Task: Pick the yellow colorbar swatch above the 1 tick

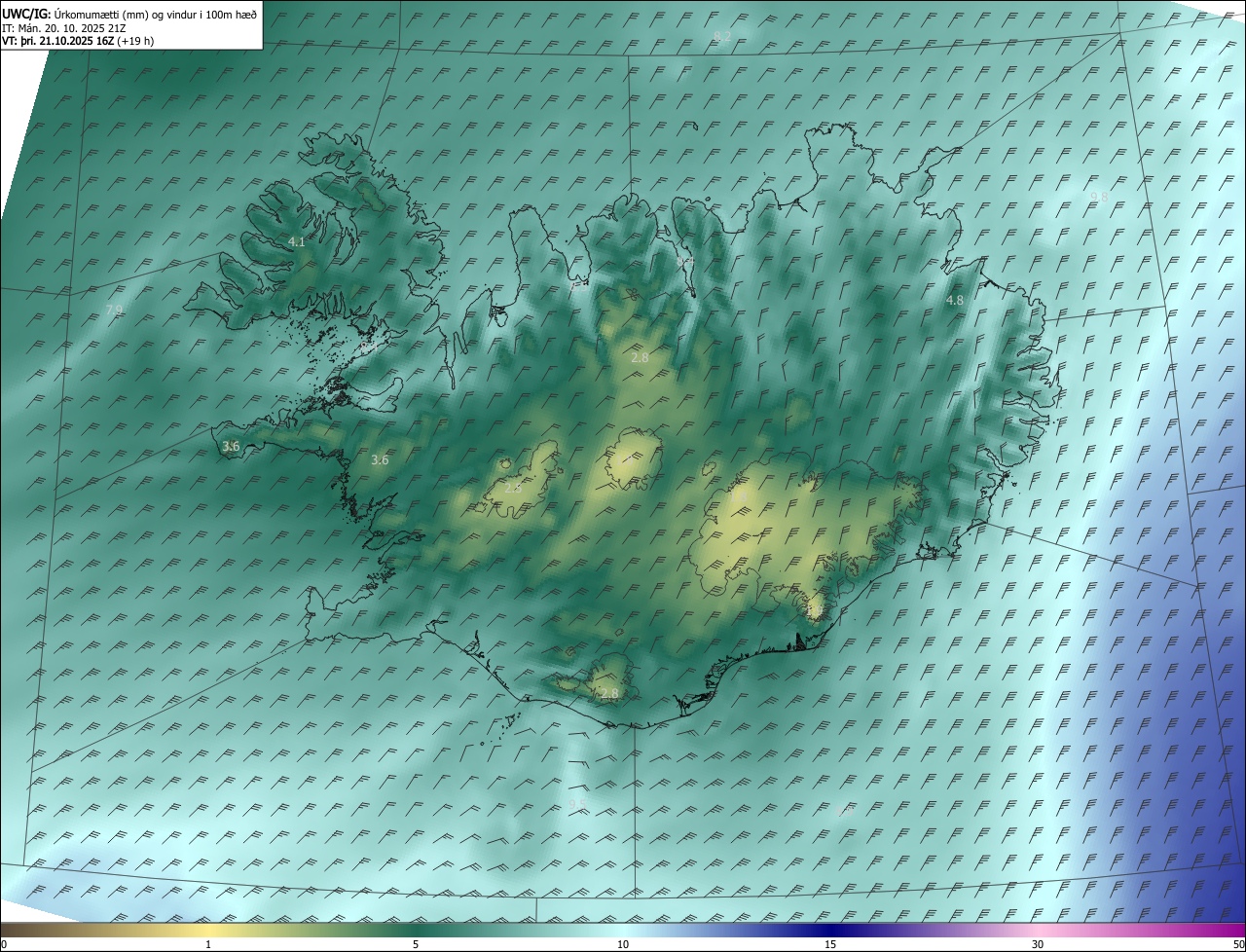Action: coord(208,930)
